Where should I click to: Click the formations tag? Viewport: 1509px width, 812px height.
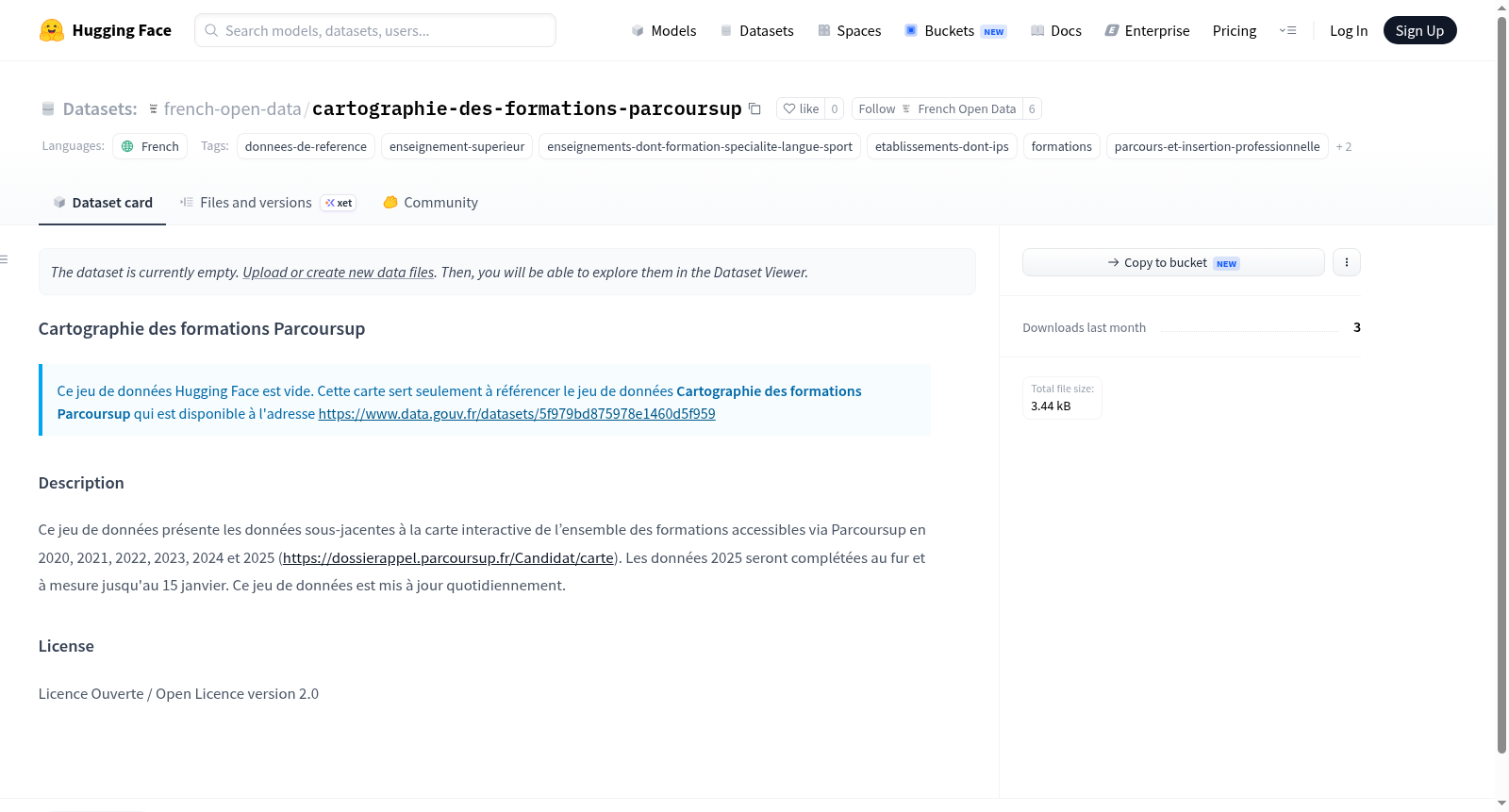click(1061, 146)
